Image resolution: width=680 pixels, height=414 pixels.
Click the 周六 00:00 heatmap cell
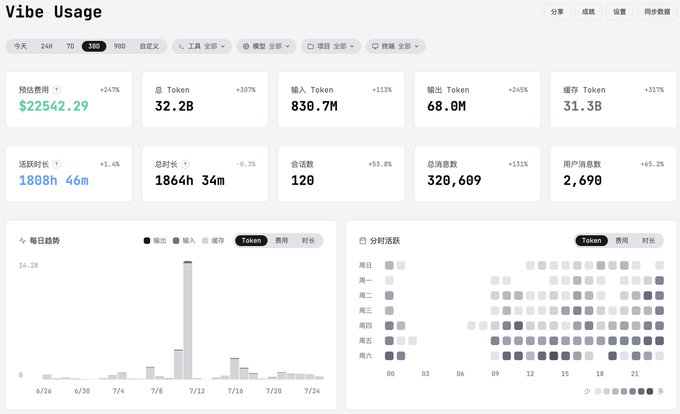(x=389, y=356)
